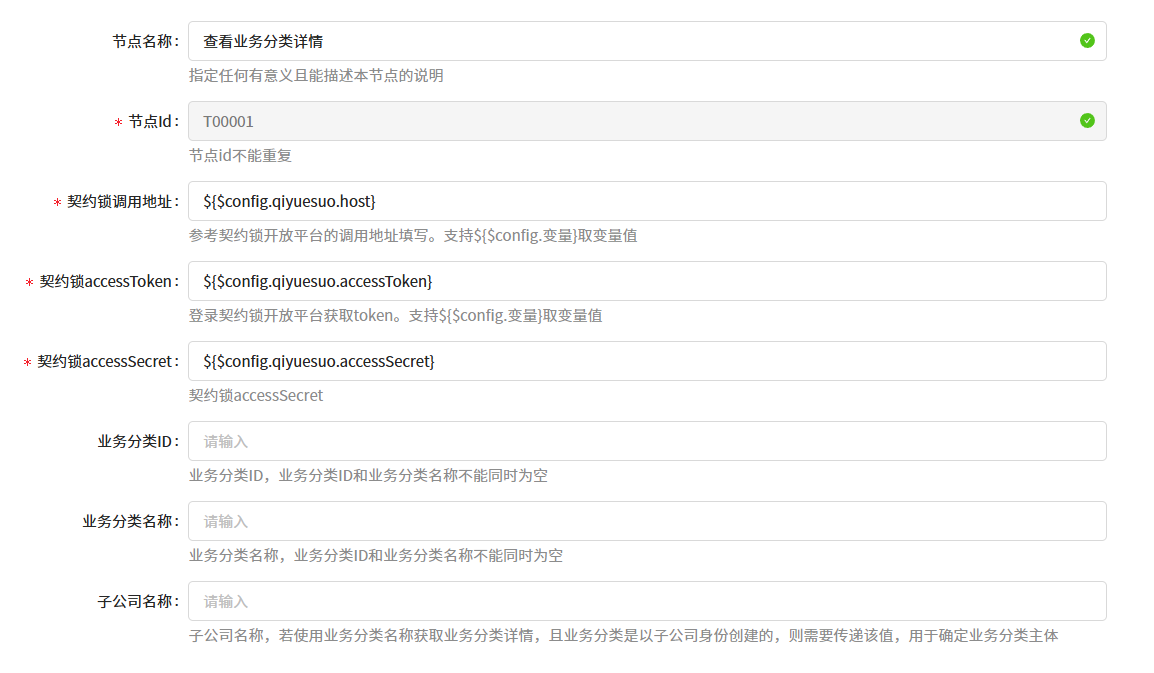The image size is (1154, 673).
Task: Click the green checkmark in the 节点Id field
Action: point(1087,121)
